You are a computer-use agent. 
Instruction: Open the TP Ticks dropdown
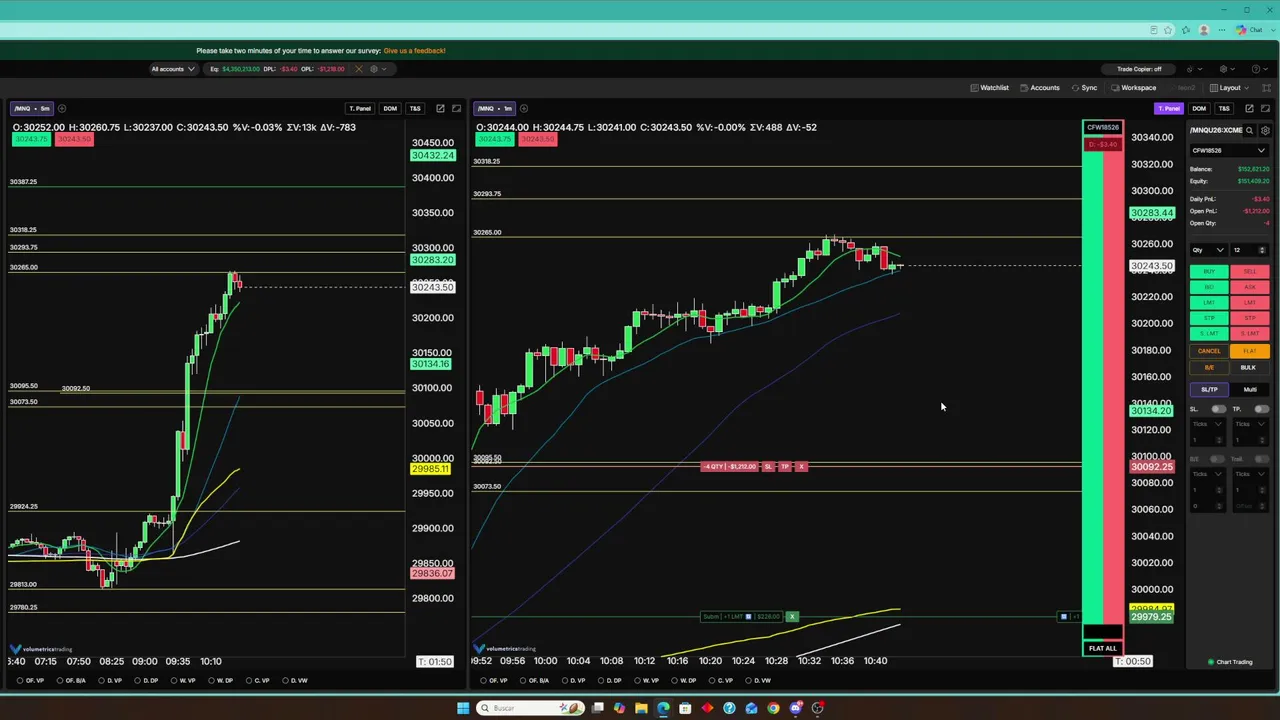(1250, 424)
